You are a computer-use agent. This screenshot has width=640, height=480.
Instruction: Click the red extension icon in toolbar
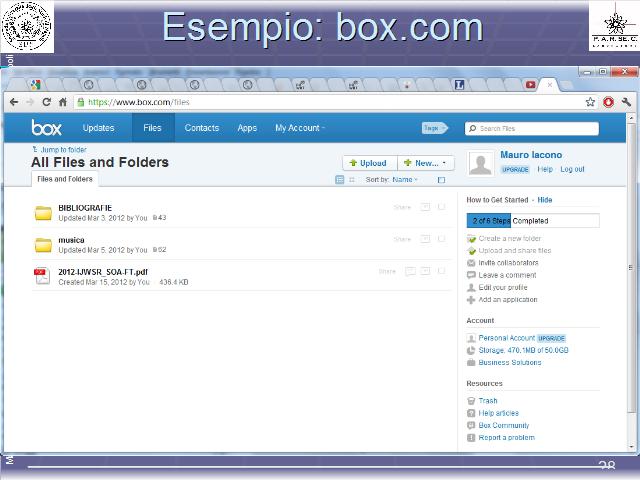click(x=608, y=102)
